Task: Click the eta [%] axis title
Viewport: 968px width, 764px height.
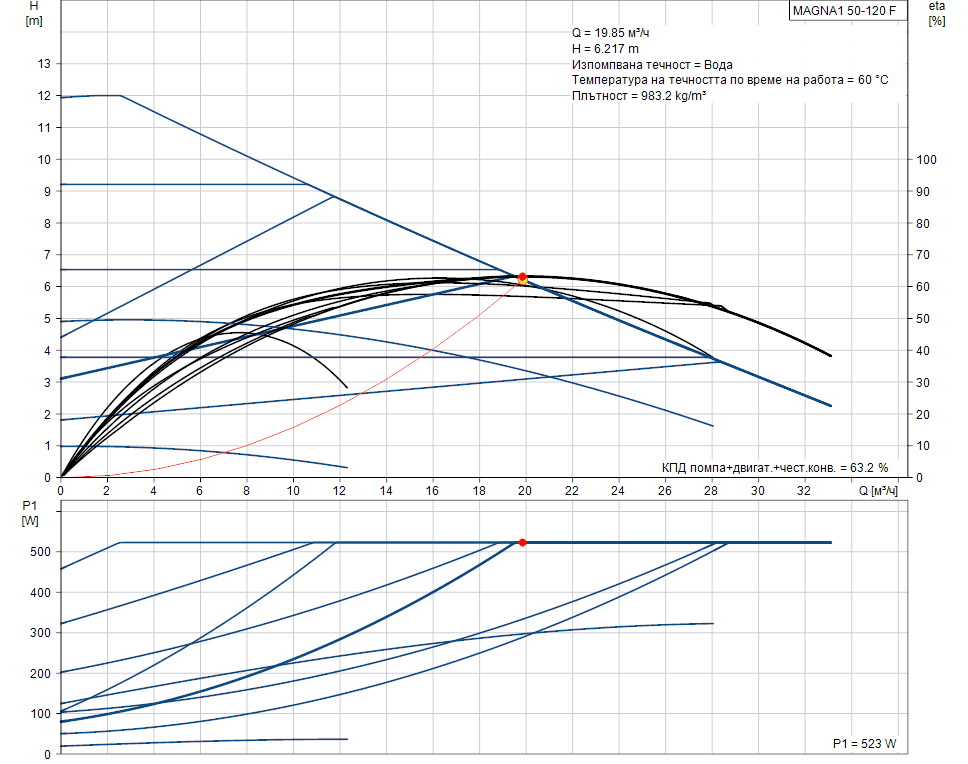Action: (936, 14)
